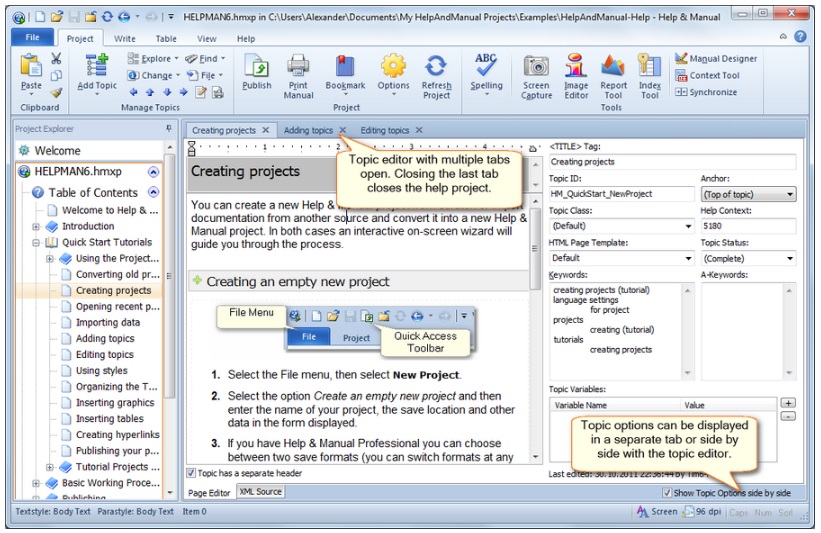821x533 pixels.
Task: Switch to XML Source tab
Action: 261,492
